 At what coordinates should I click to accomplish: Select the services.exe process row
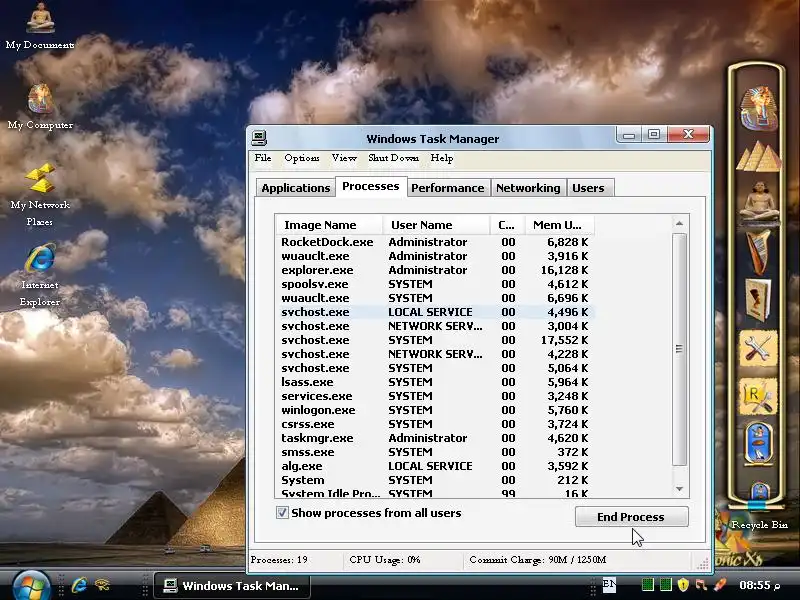(x=435, y=396)
